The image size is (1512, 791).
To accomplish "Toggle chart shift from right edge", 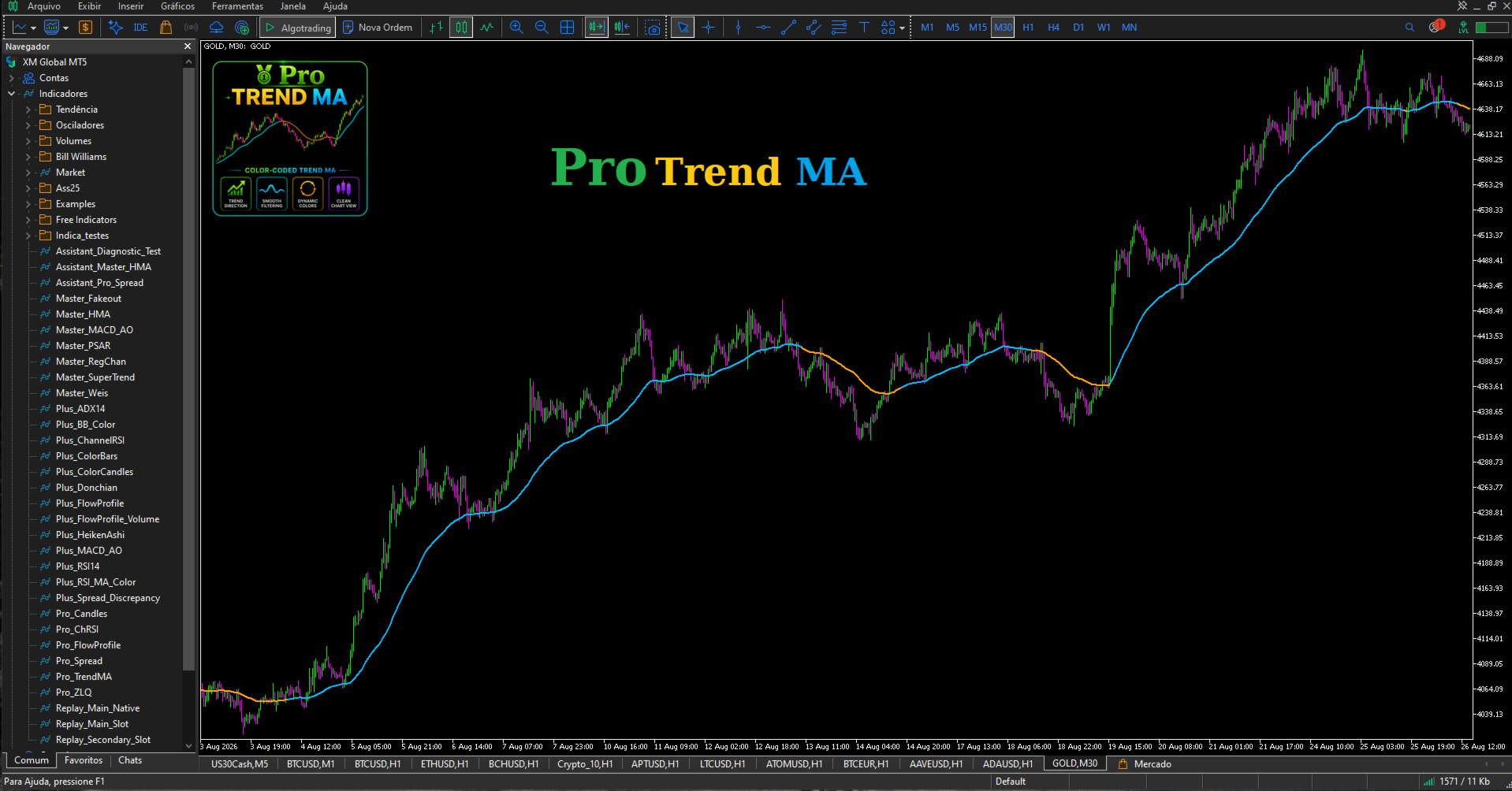I will [622, 28].
